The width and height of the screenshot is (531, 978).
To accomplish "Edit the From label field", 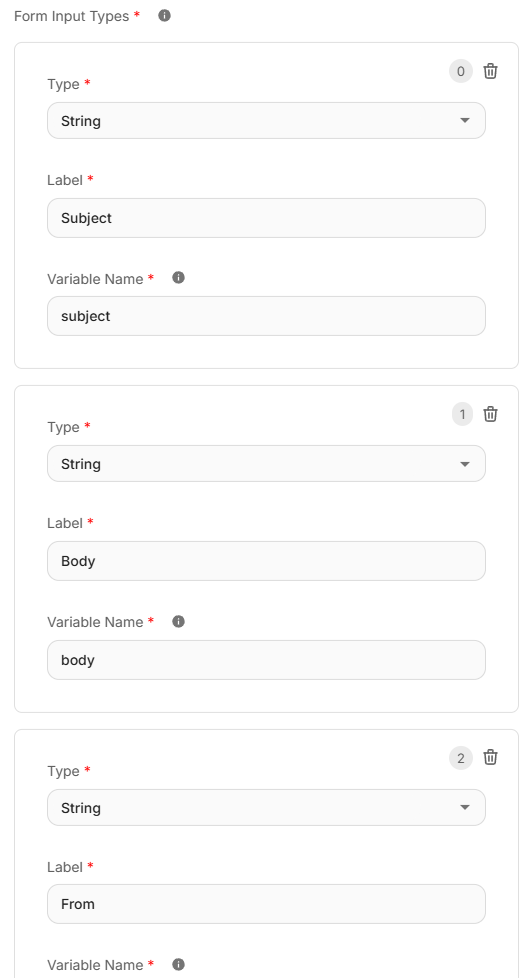I will [x=266, y=904].
